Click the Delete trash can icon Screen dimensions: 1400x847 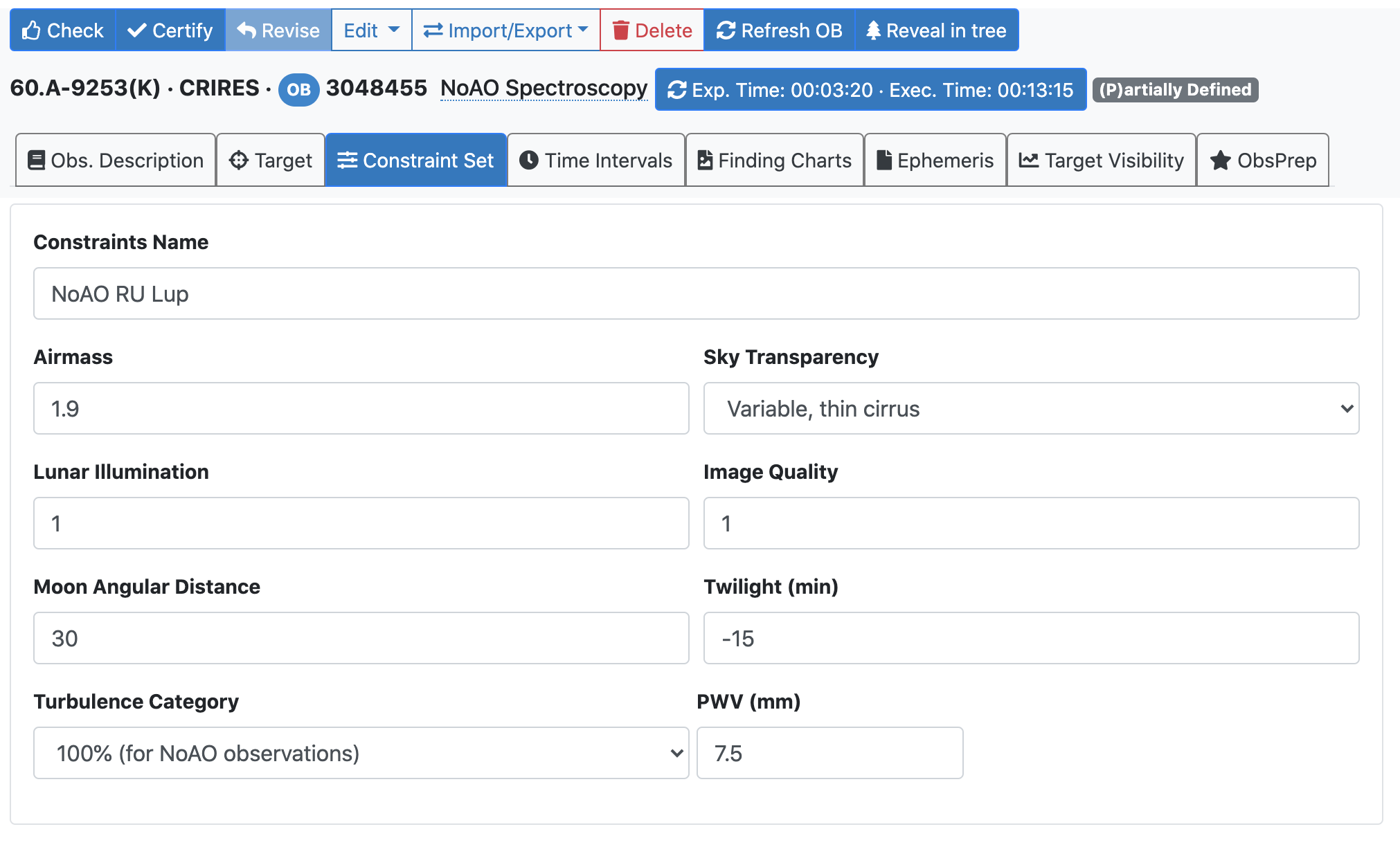[x=620, y=30]
